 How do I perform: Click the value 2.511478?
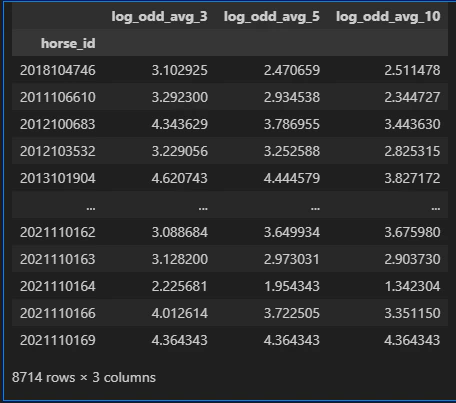pos(412,70)
